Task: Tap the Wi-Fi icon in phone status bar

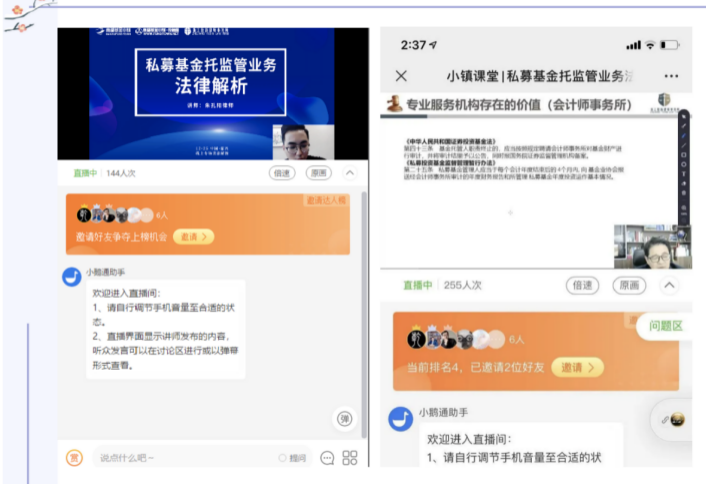Action: [650, 45]
